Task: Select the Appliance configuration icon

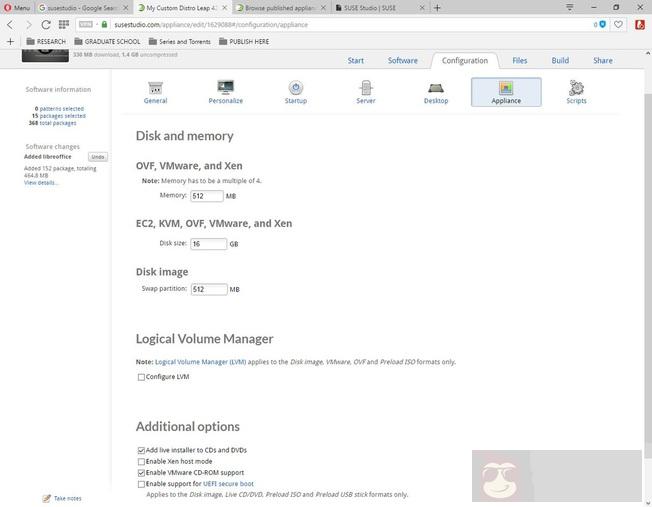Action: tap(506, 92)
